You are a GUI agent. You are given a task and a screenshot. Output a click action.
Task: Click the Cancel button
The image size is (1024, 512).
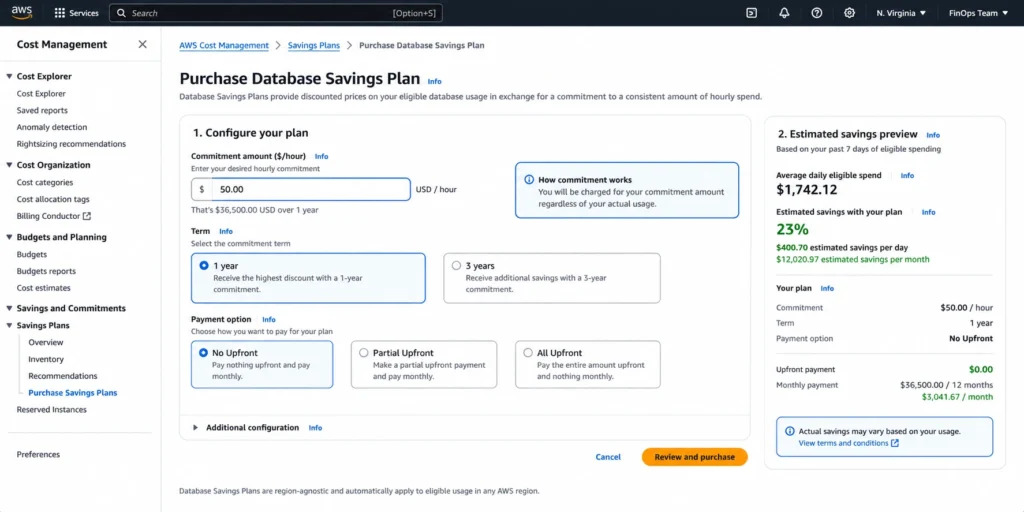(608, 457)
